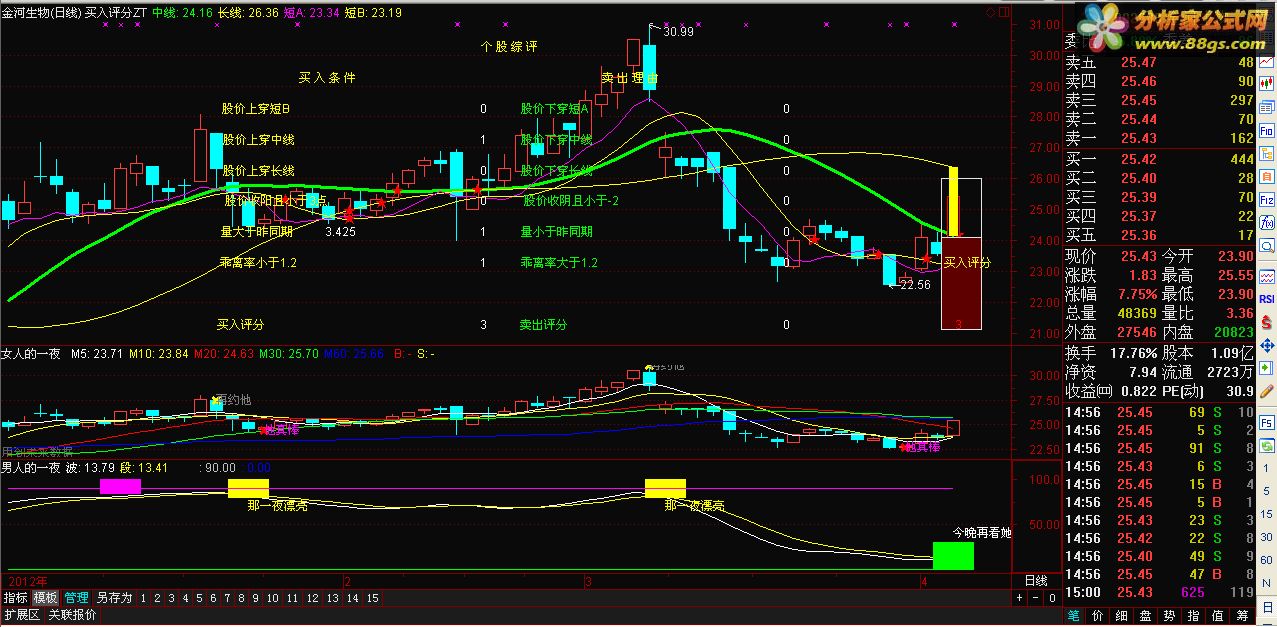Click the 买五 price 25.36
Image resolution: width=1277 pixels, height=627 pixels.
(x=1138, y=235)
